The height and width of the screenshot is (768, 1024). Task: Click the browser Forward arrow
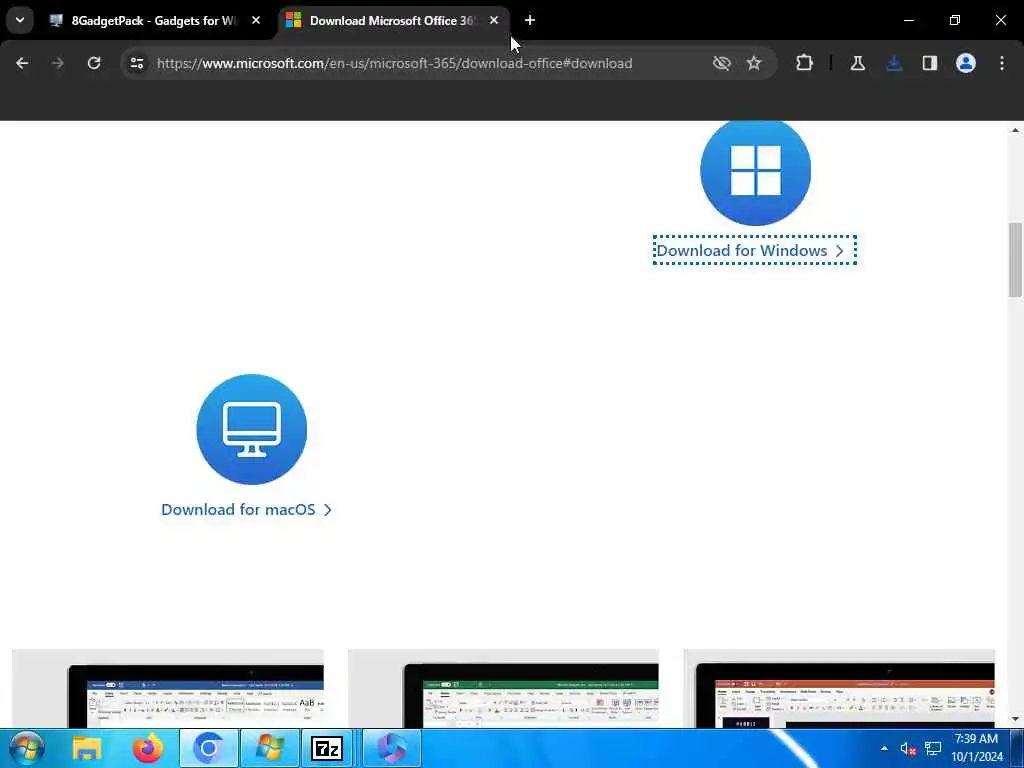tap(57, 63)
